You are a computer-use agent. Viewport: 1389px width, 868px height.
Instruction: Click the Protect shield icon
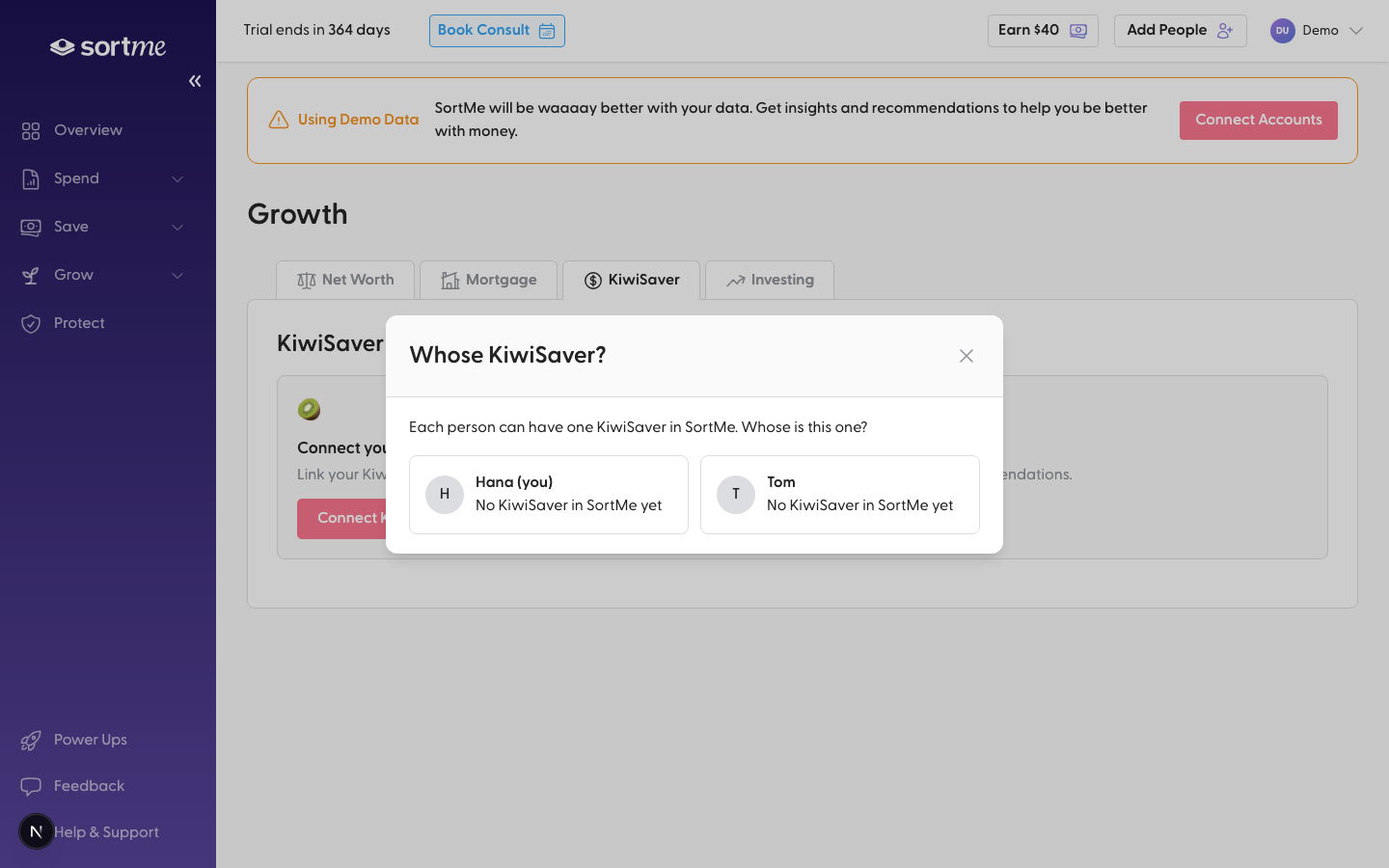[31, 323]
